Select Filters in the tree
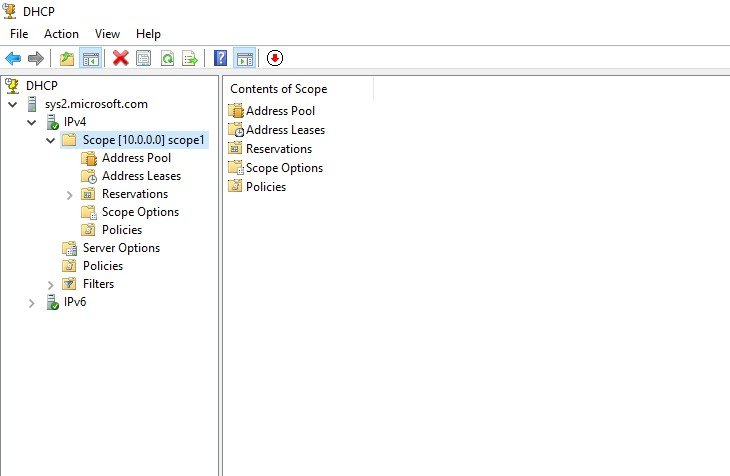The height and width of the screenshot is (476, 730). click(x=98, y=284)
